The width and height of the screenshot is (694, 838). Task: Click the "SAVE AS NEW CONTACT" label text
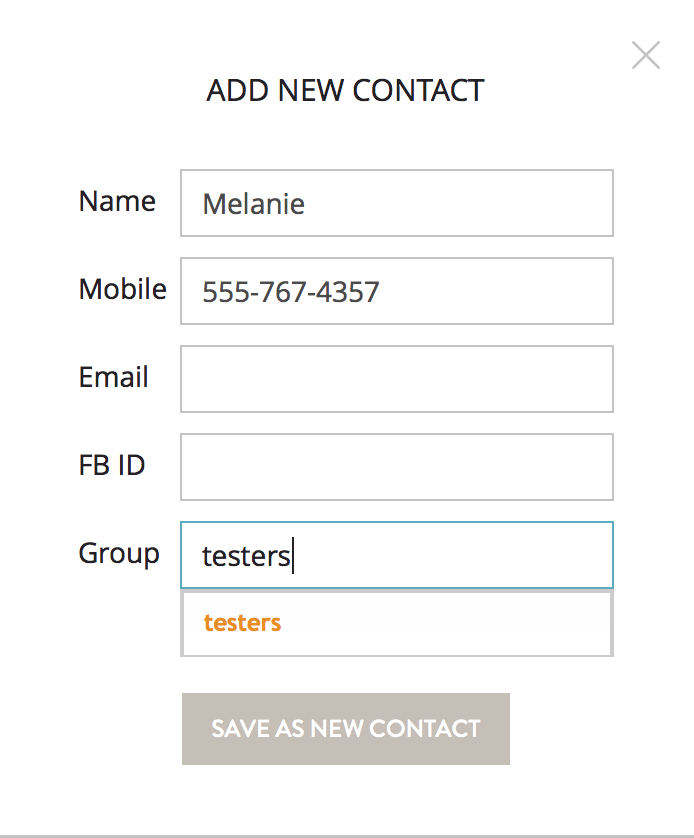(345, 729)
